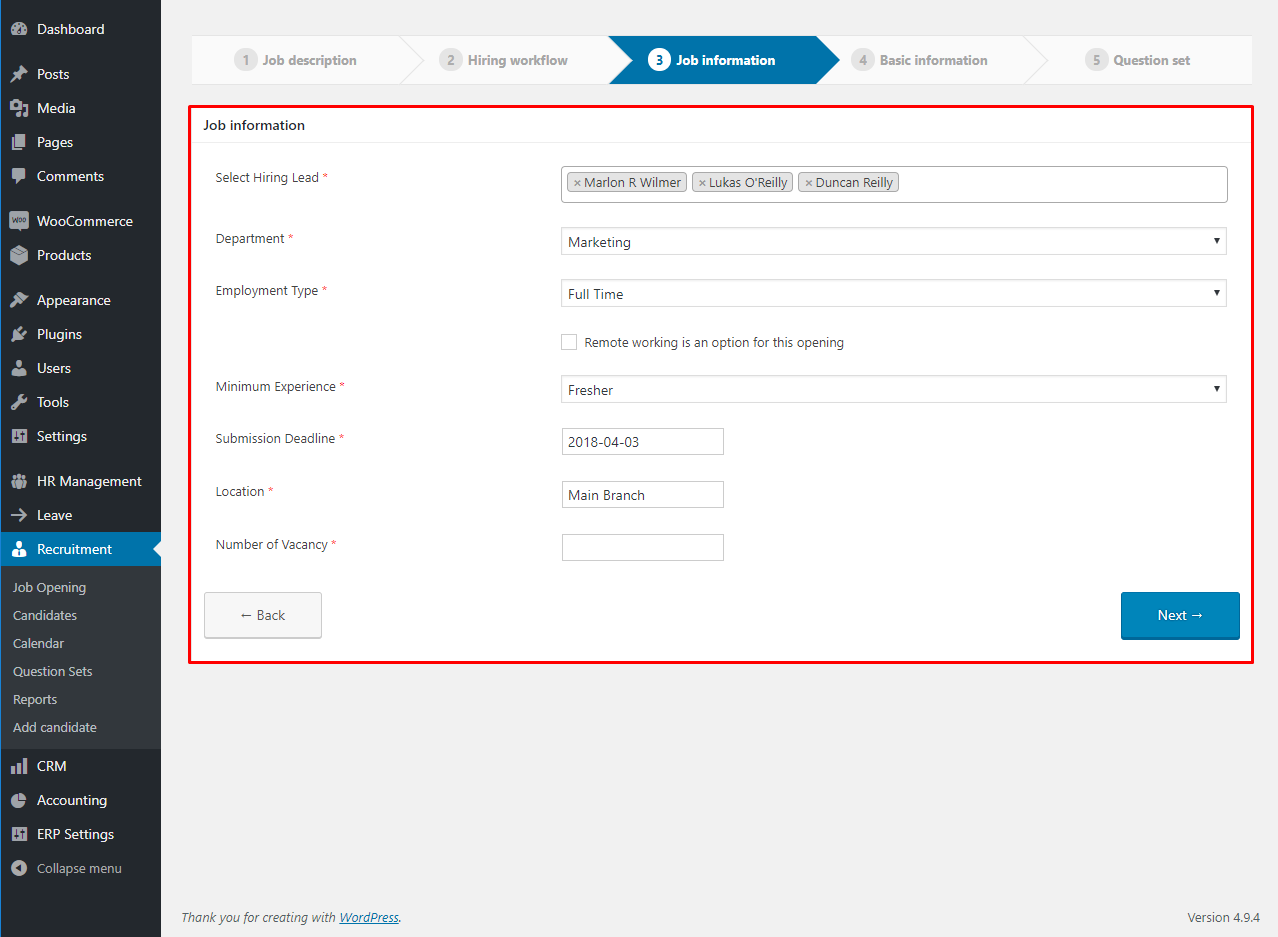
Task: Remove Duncan Reilly from hiring leads
Action: [x=809, y=183]
